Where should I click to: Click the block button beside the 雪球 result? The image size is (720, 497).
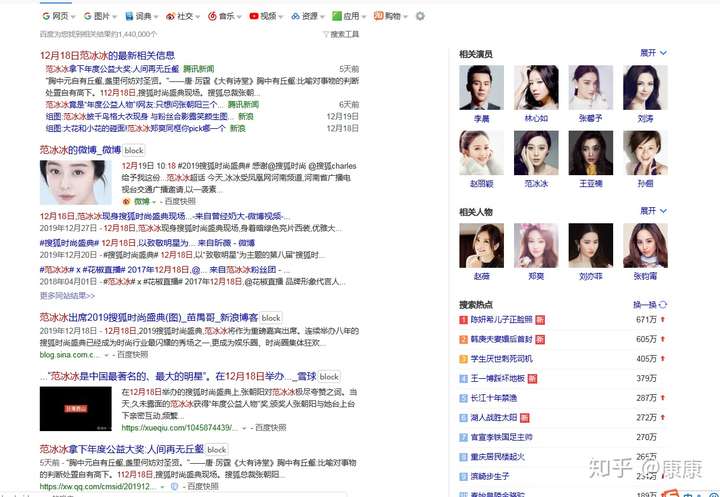[x=329, y=377]
